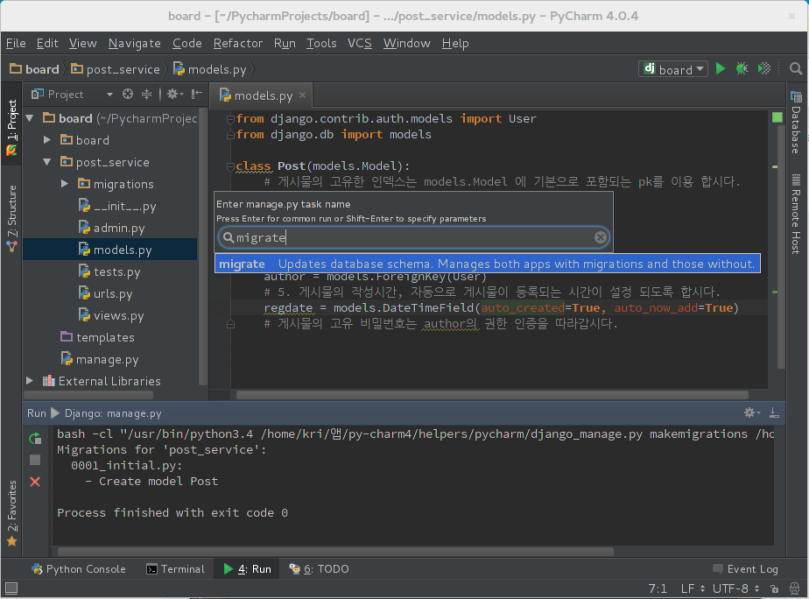Viewport: 809px width, 599px height.
Task: Change file encoding UTF-8 selector
Action: [736, 589]
